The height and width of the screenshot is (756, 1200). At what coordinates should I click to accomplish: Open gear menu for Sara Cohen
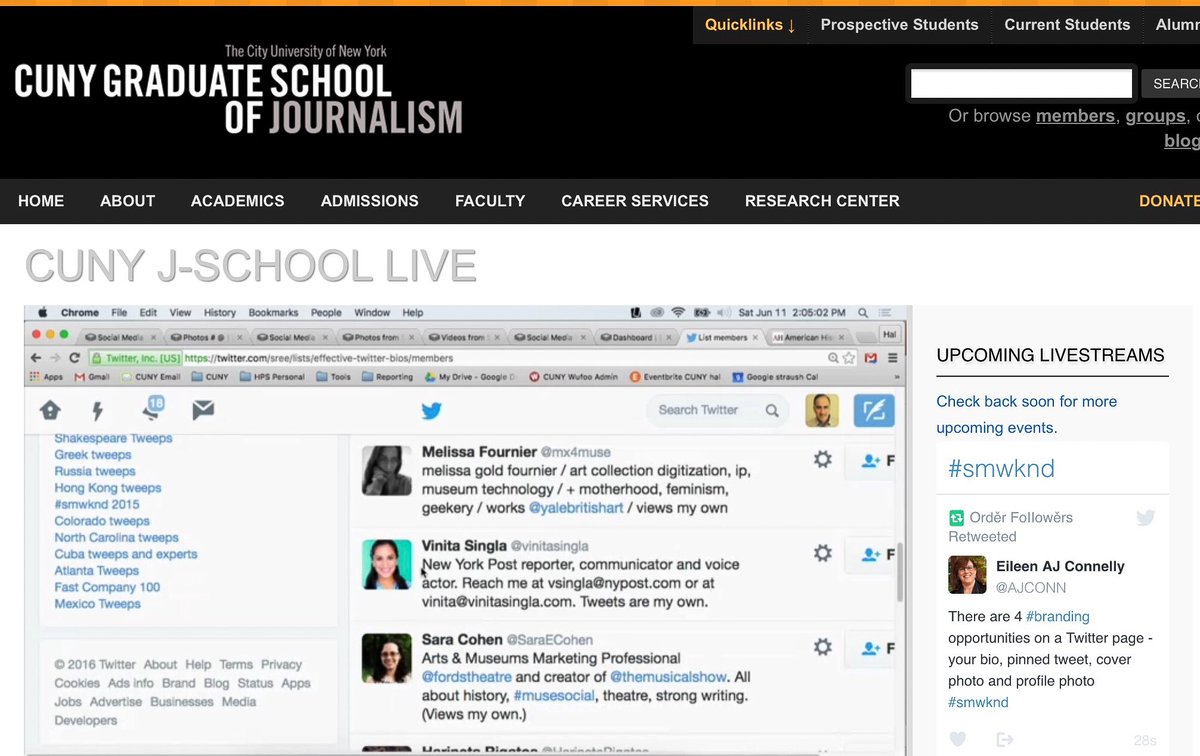[x=823, y=647]
